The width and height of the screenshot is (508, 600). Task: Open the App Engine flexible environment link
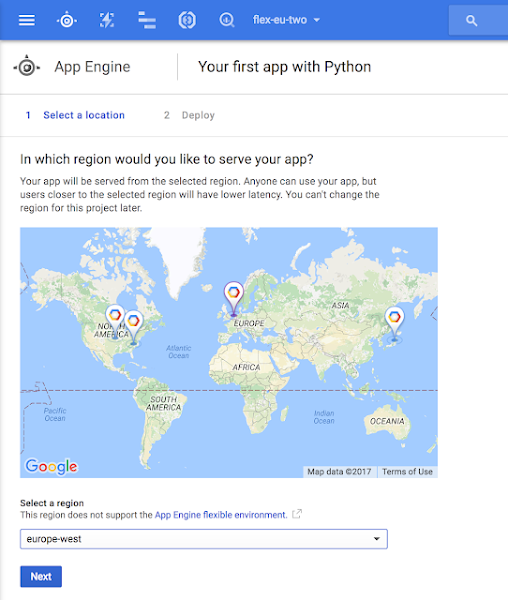point(221,515)
